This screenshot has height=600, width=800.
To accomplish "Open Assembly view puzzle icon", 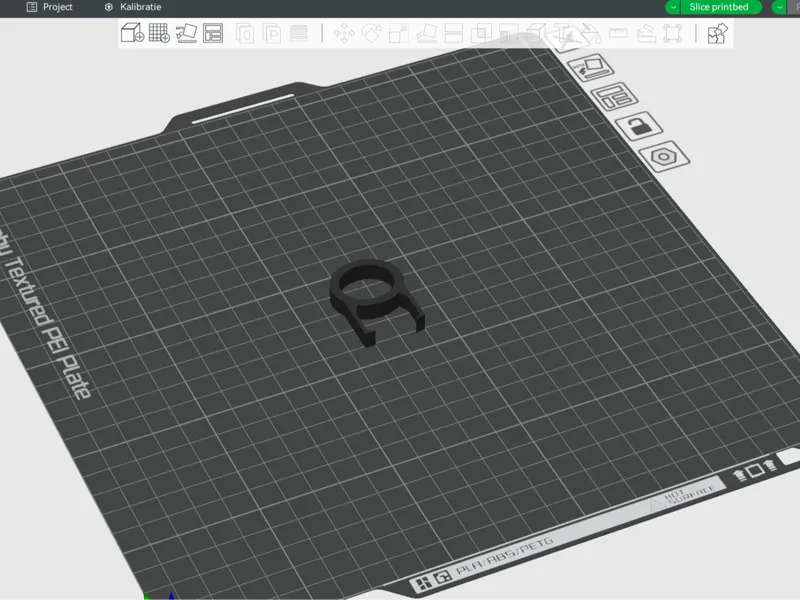I will point(717,34).
